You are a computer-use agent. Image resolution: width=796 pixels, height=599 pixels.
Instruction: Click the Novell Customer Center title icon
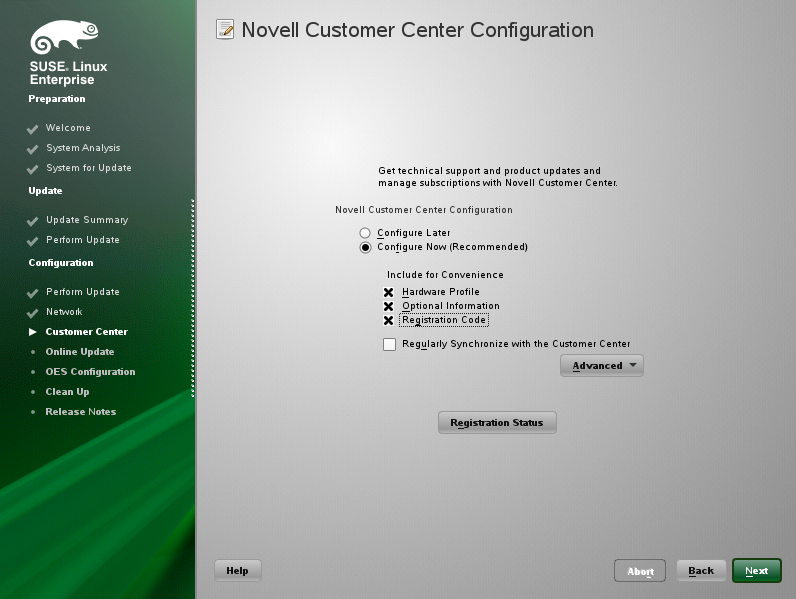pyautogui.click(x=225, y=29)
